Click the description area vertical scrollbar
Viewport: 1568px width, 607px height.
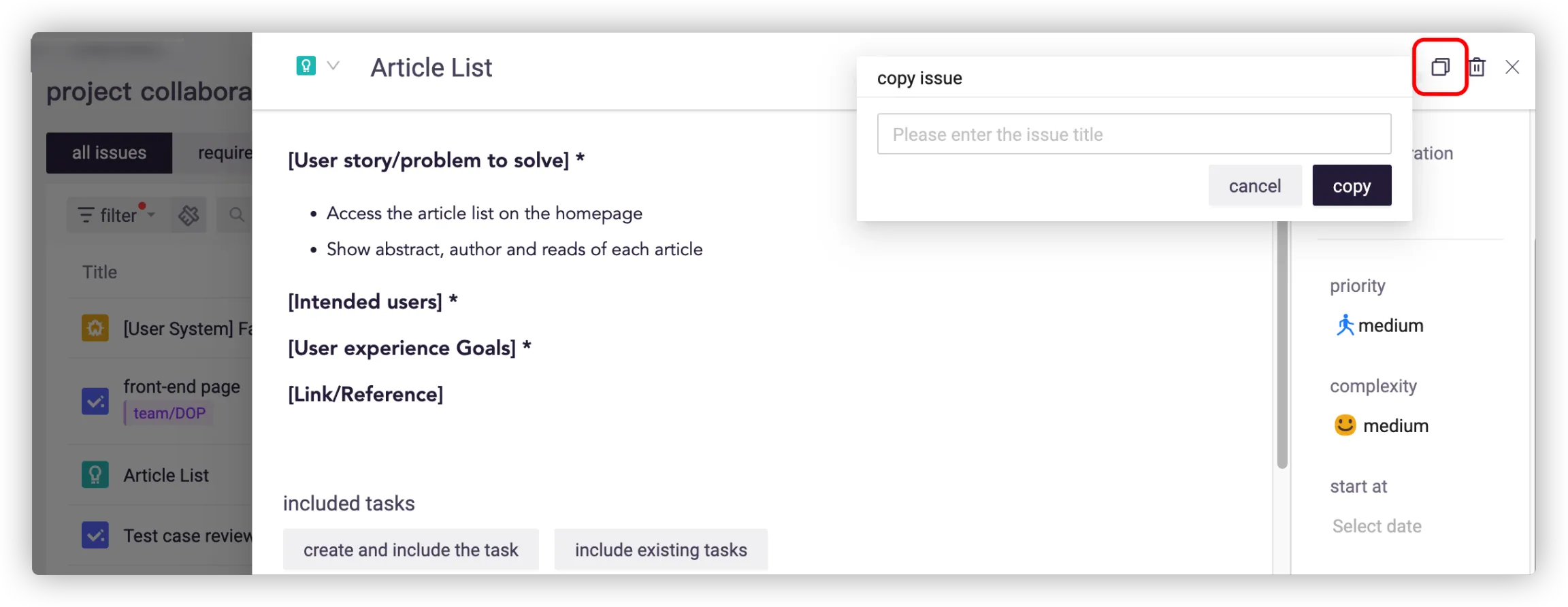tap(1282, 340)
